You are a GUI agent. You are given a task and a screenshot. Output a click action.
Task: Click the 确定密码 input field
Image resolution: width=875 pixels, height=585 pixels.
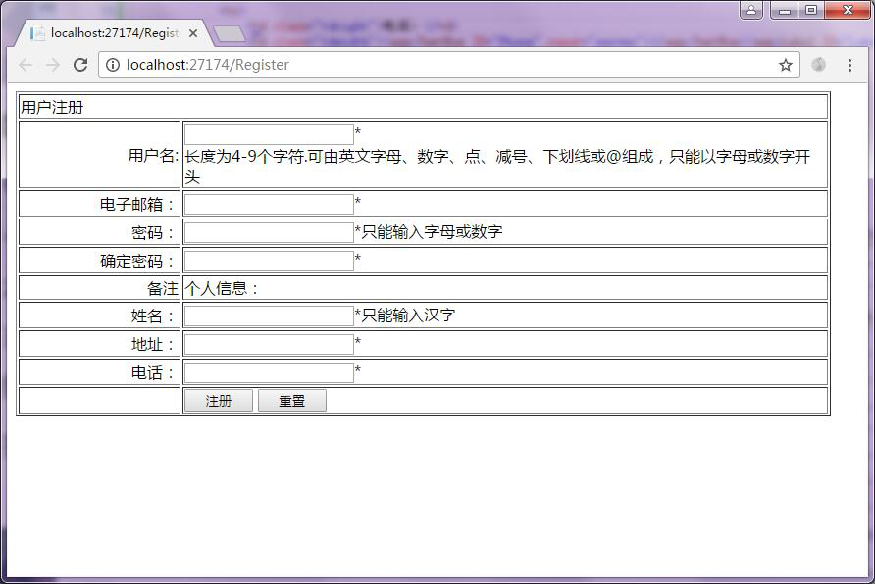coord(268,261)
